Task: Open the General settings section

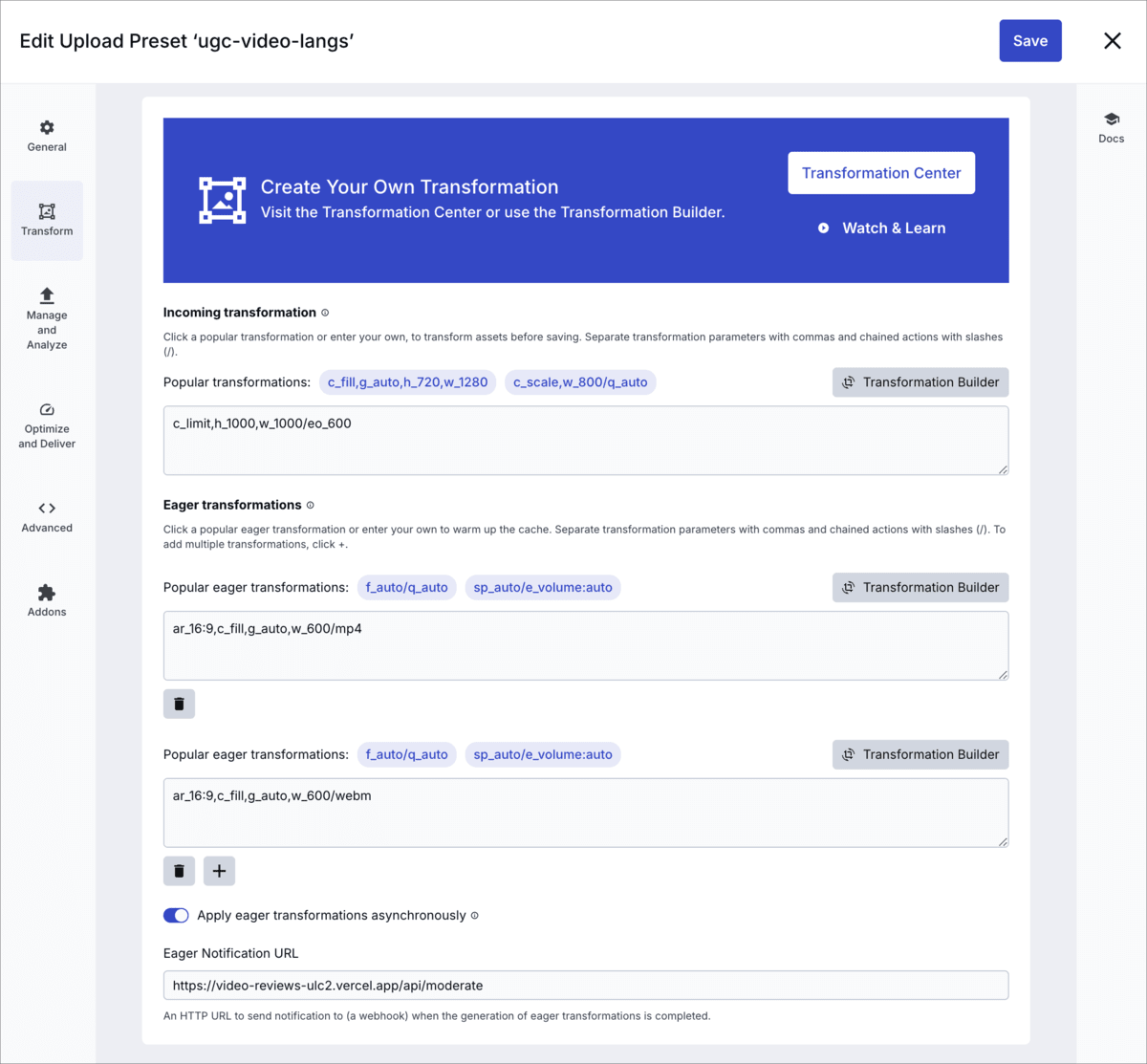Action: coord(47,137)
